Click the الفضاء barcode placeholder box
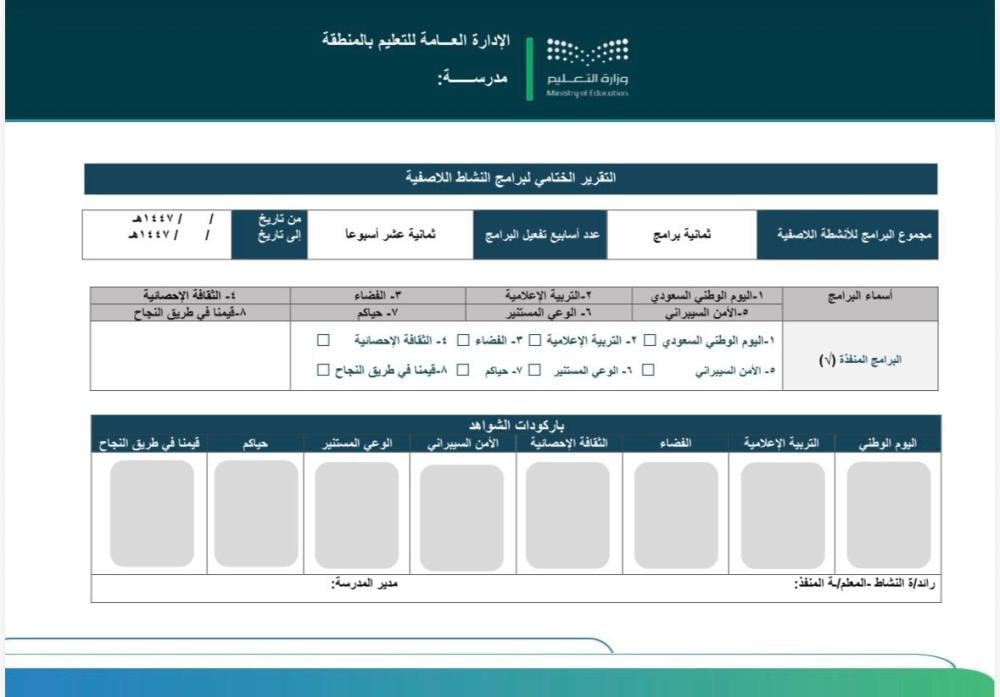 pos(676,515)
